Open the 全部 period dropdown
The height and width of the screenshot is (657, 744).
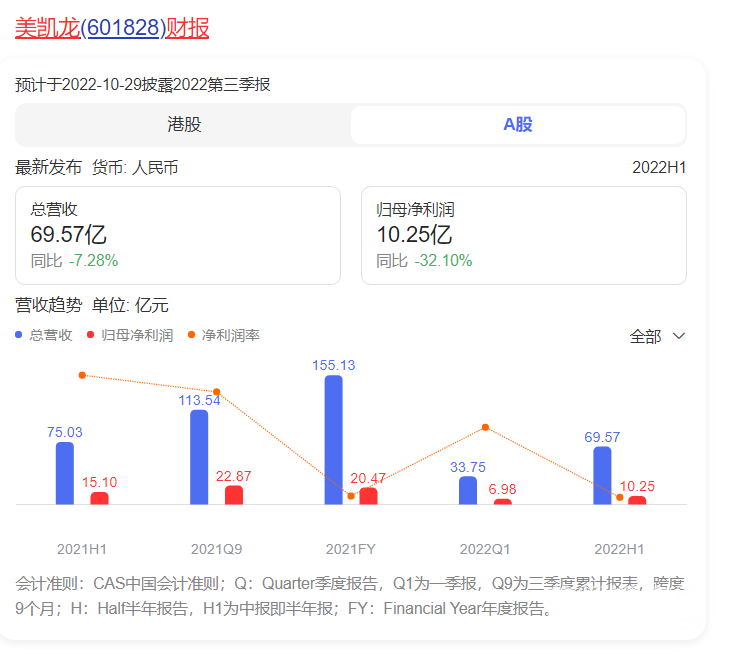[x=657, y=336]
